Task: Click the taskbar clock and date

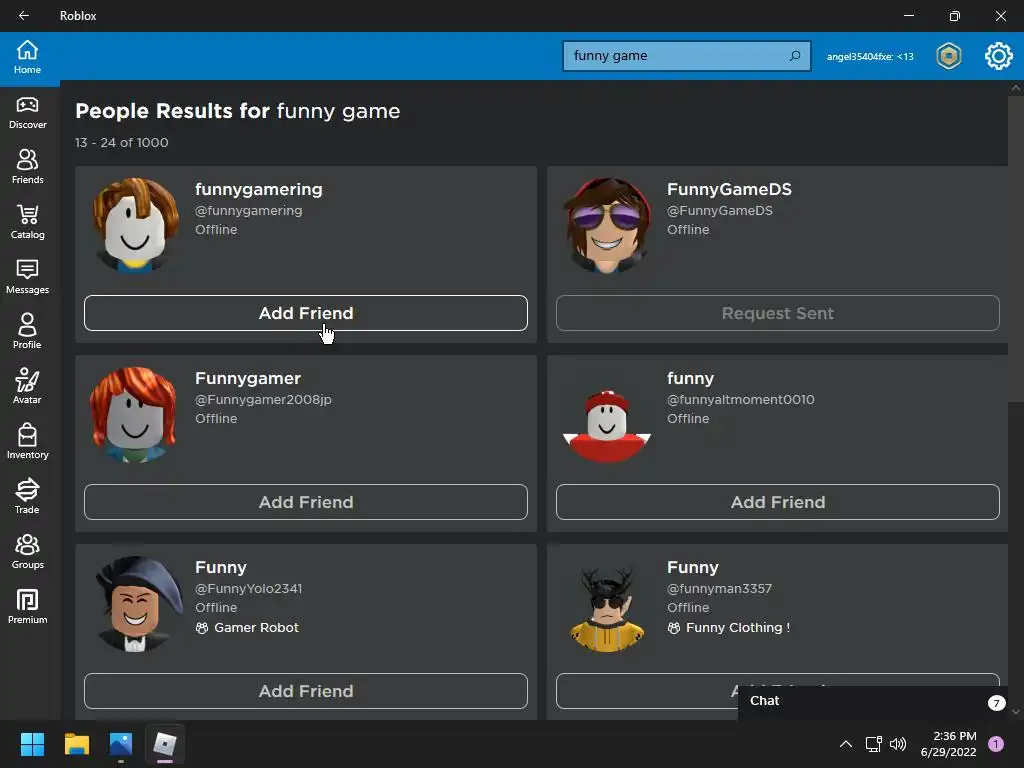Action: click(948, 744)
